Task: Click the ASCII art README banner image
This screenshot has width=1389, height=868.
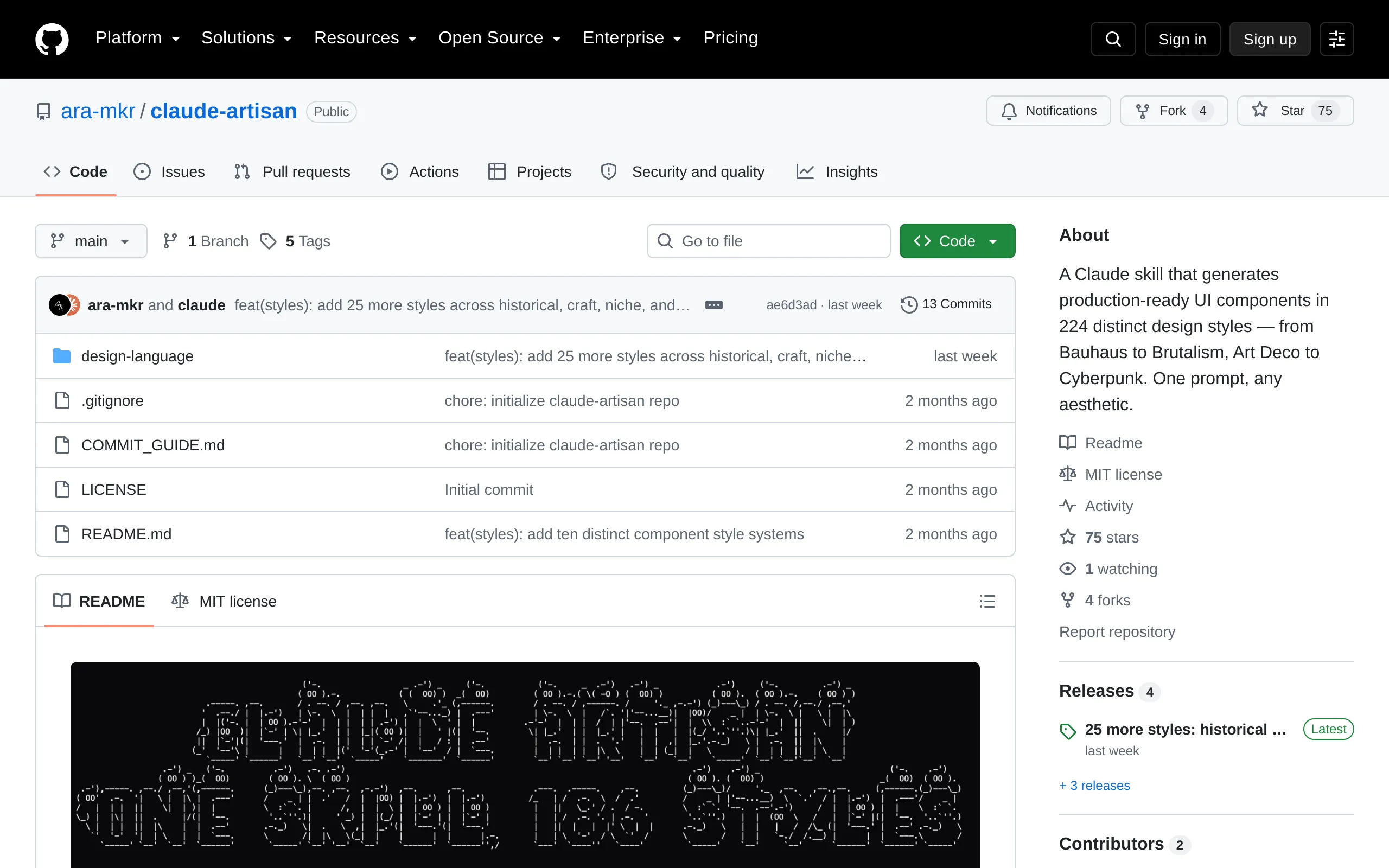Action: [x=525, y=765]
